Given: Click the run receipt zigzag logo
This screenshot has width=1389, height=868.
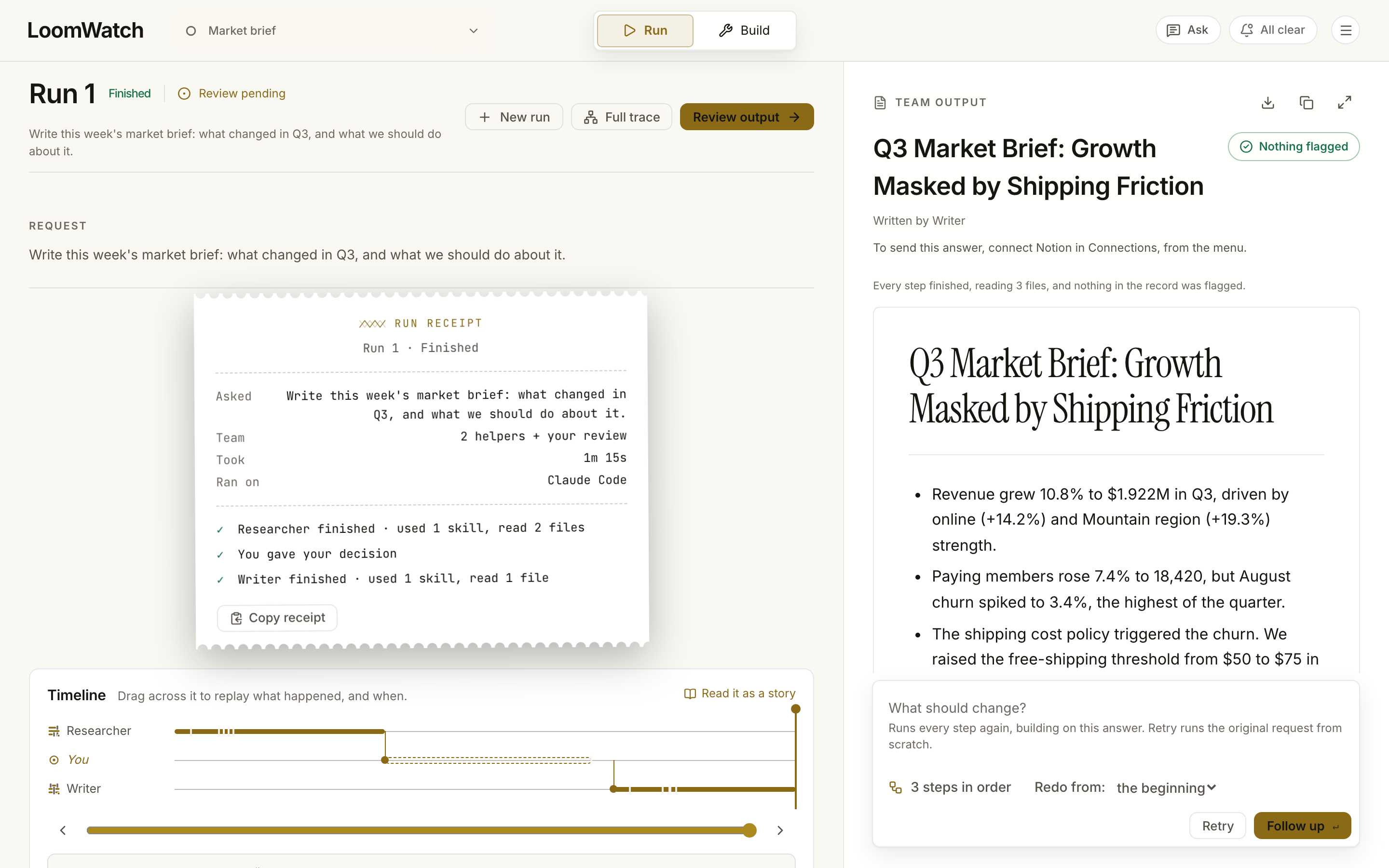Looking at the screenshot, I should coord(372,324).
